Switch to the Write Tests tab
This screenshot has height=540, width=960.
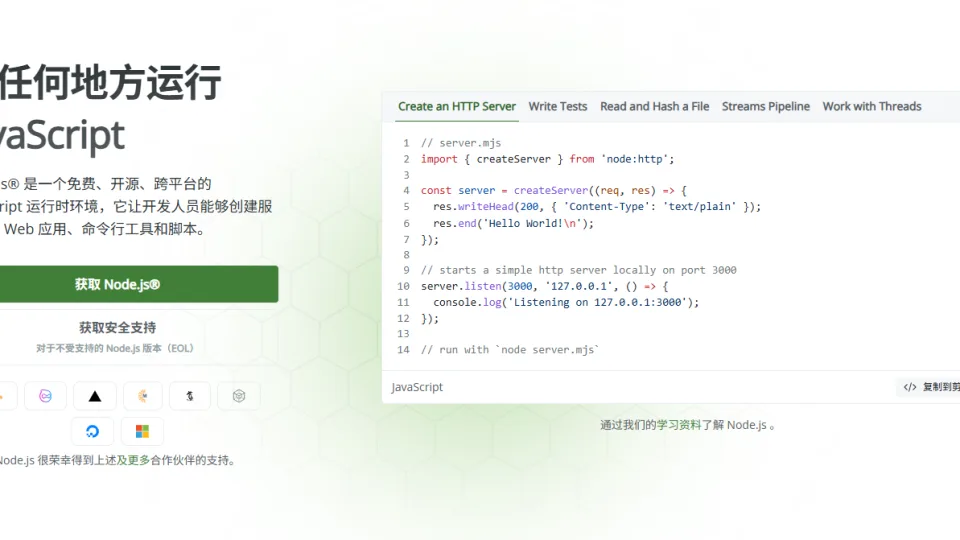click(x=558, y=107)
